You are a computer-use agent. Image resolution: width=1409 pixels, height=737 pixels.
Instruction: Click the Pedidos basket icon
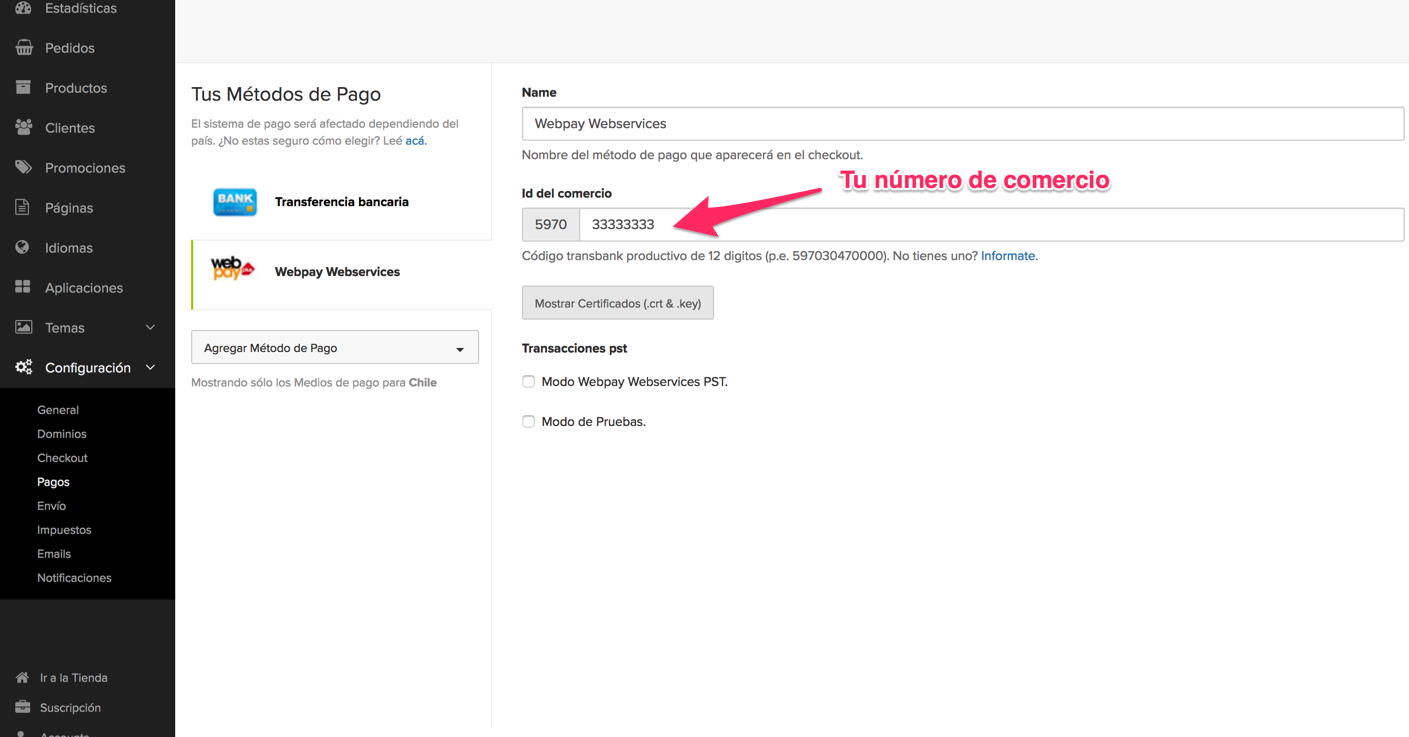click(x=24, y=48)
